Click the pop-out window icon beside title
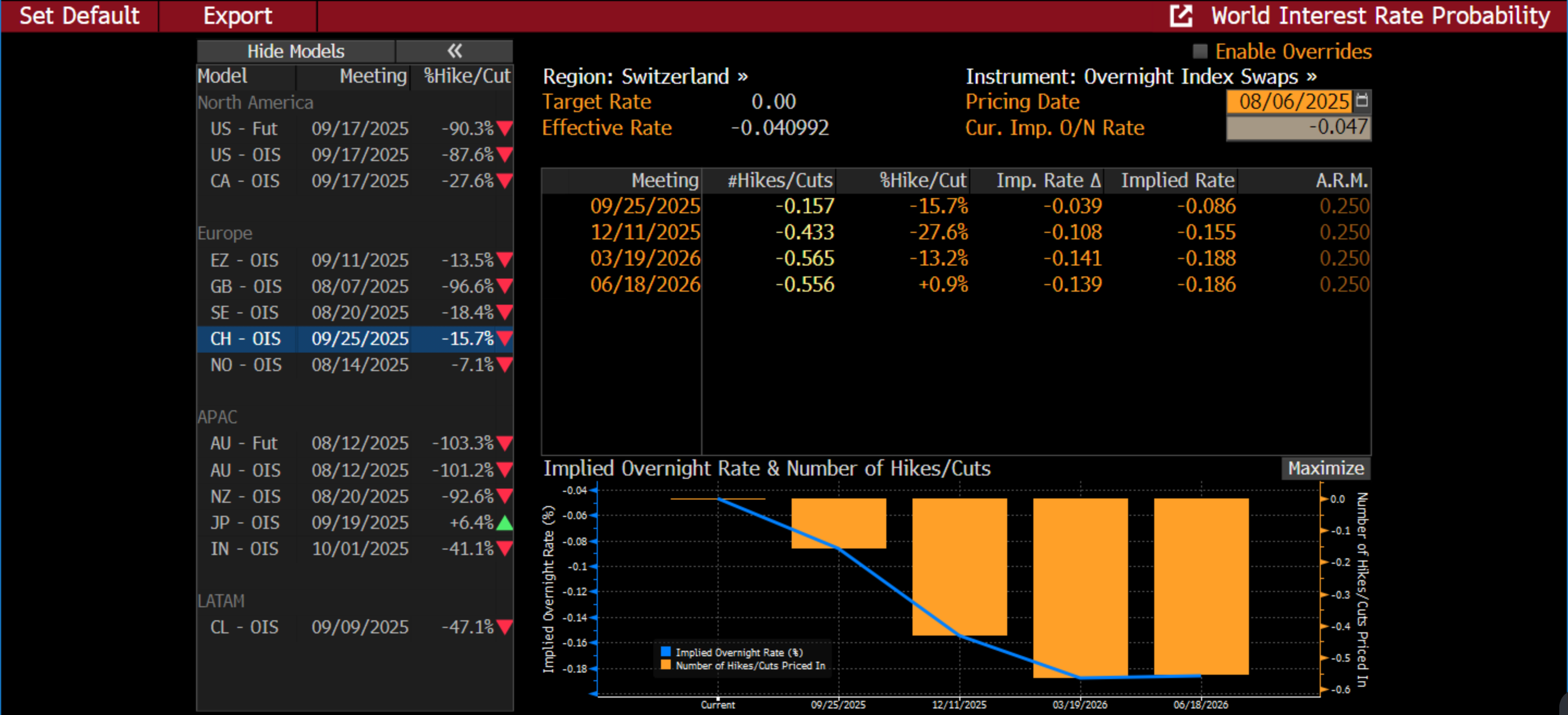The height and width of the screenshot is (715, 1568). 1181,16
